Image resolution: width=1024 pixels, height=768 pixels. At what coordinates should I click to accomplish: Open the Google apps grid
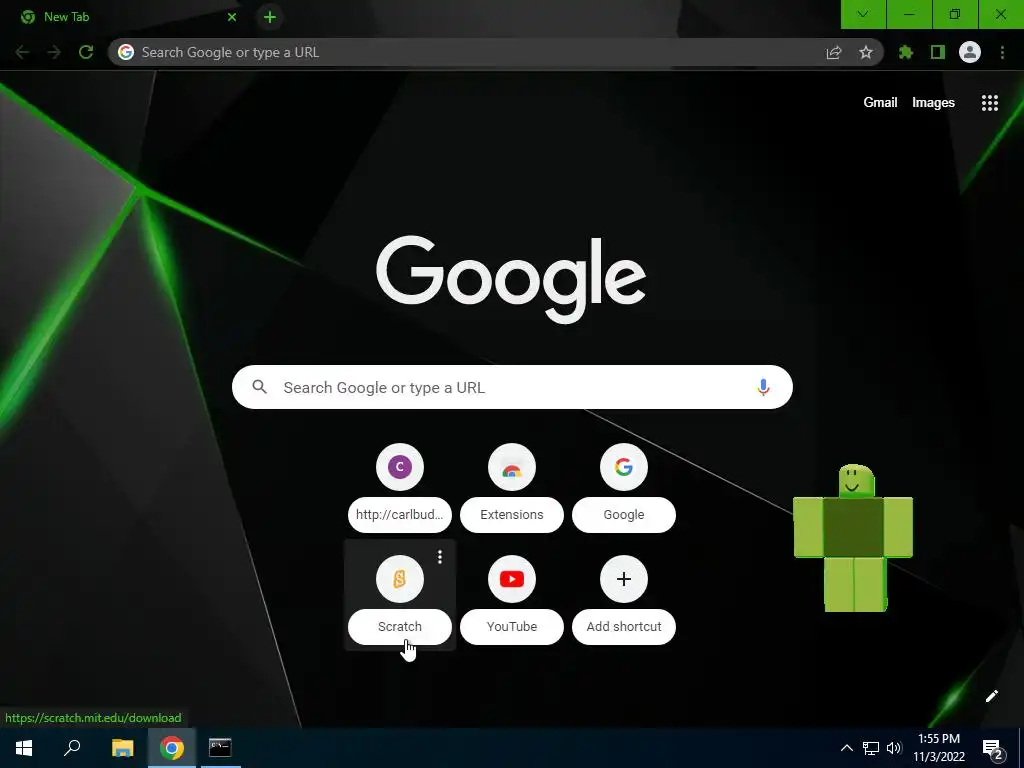(990, 103)
